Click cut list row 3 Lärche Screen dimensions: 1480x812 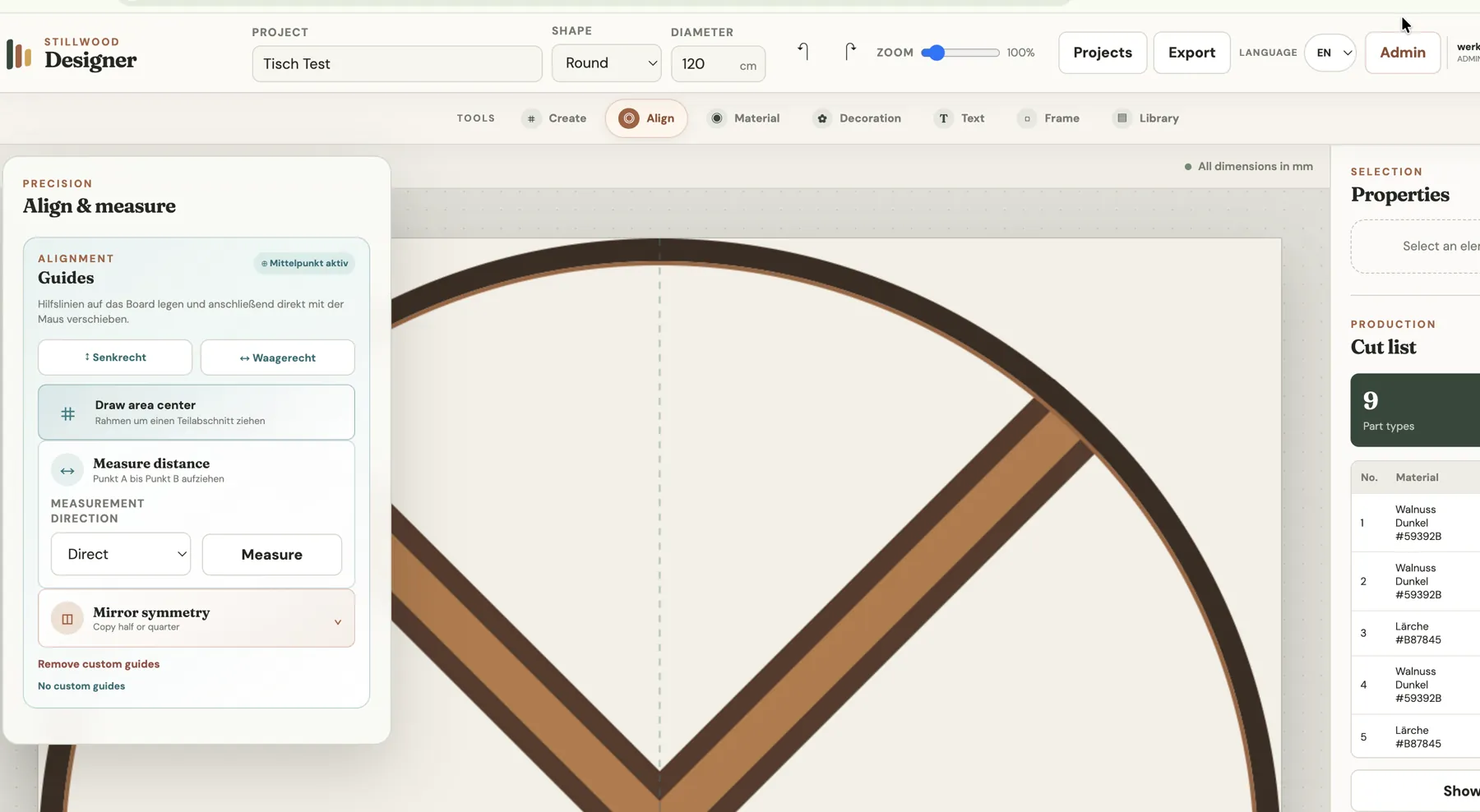click(1415, 633)
